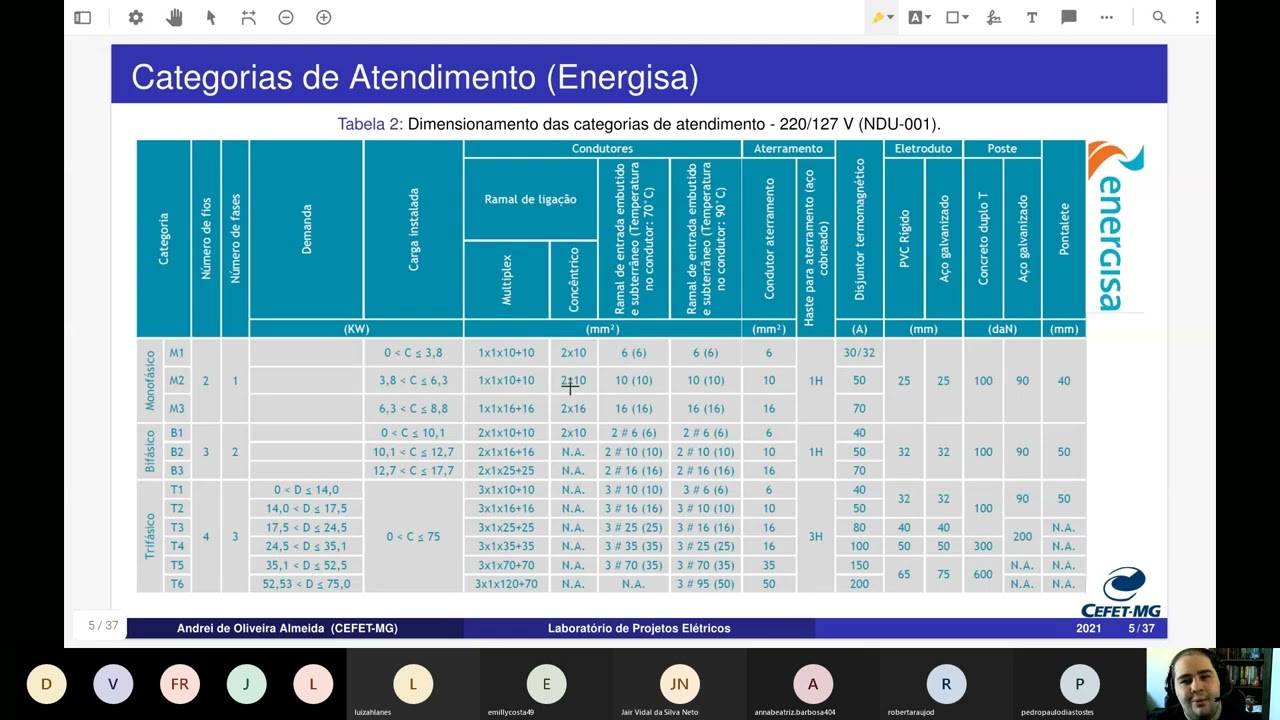This screenshot has width=1280, height=720.
Task: Click cell '0 < D ≤ 14,0'
Action: tap(306, 489)
